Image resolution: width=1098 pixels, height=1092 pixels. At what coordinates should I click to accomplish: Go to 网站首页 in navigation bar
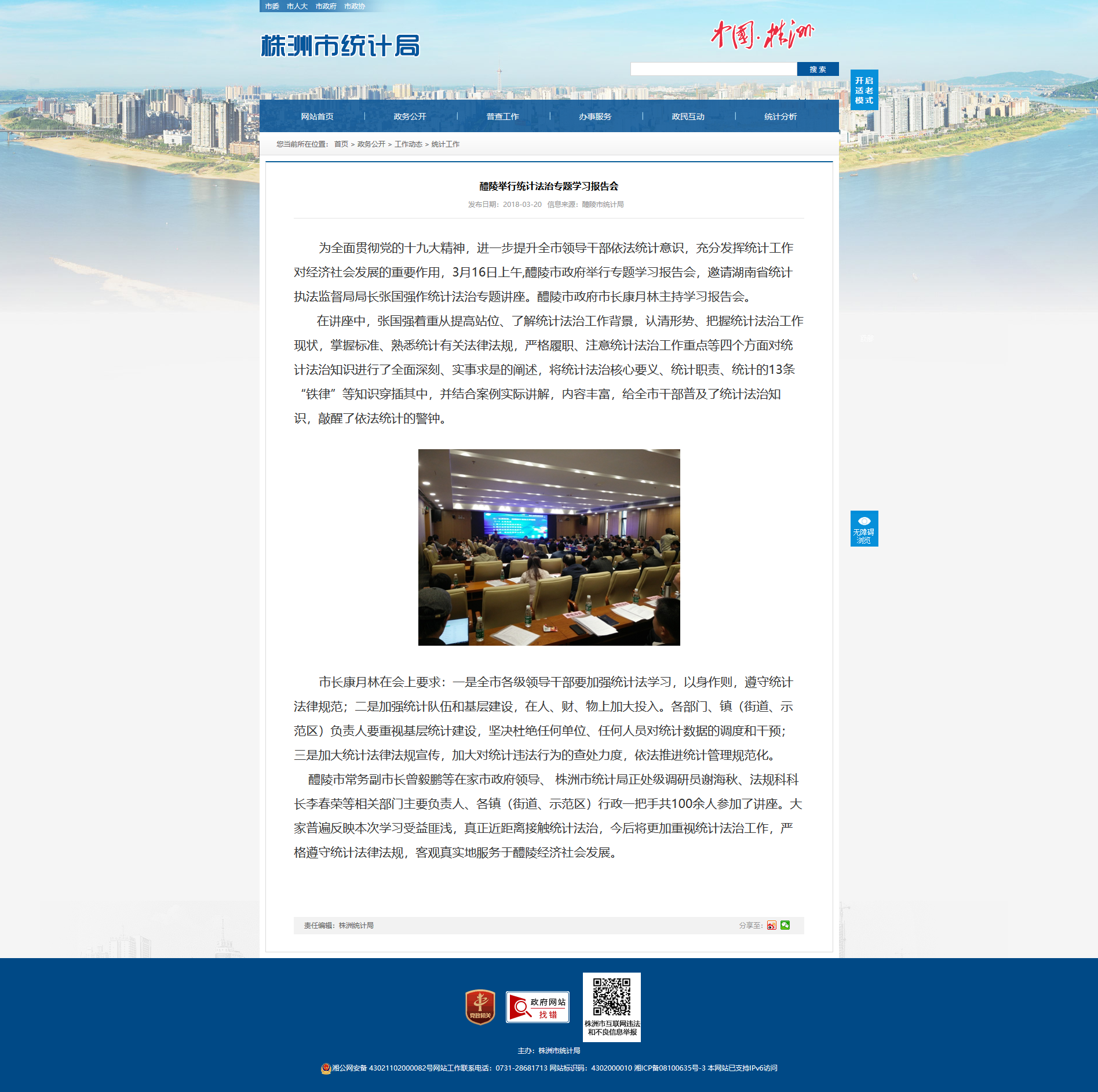(317, 117)
